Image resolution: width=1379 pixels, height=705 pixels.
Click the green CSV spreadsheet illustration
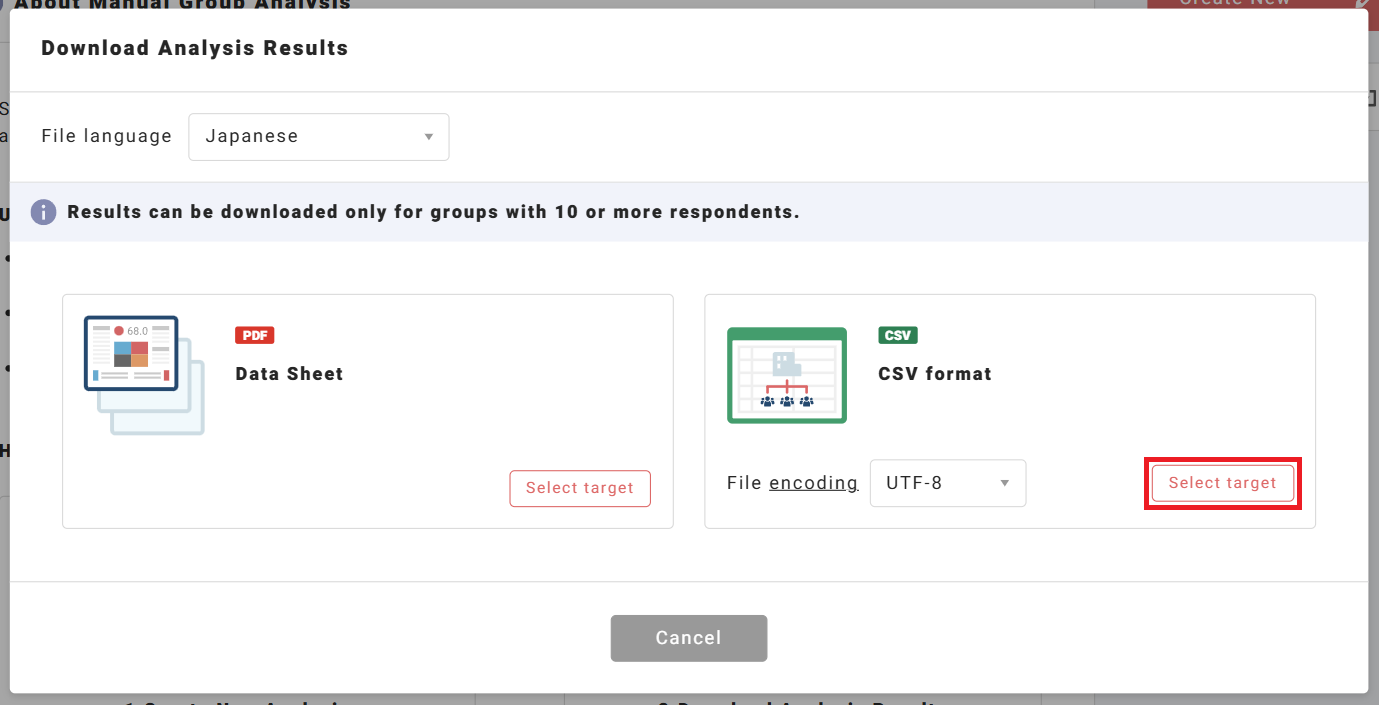point(787,375)
